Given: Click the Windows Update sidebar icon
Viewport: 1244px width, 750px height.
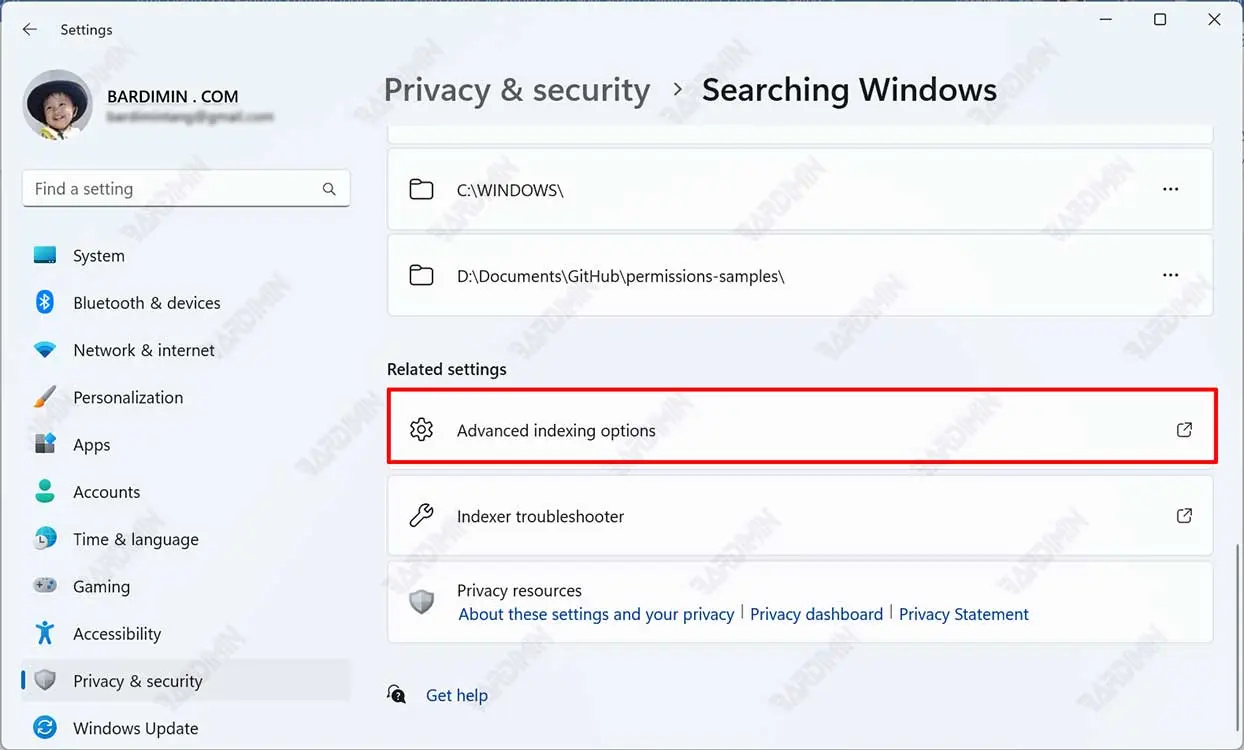Looking at the screenshot, I should click(x=45, y=728).
